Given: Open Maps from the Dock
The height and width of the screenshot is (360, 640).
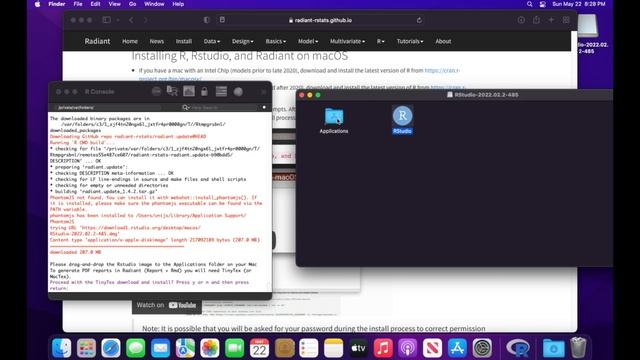Looking at the screenshot, I should pos(185,348).
